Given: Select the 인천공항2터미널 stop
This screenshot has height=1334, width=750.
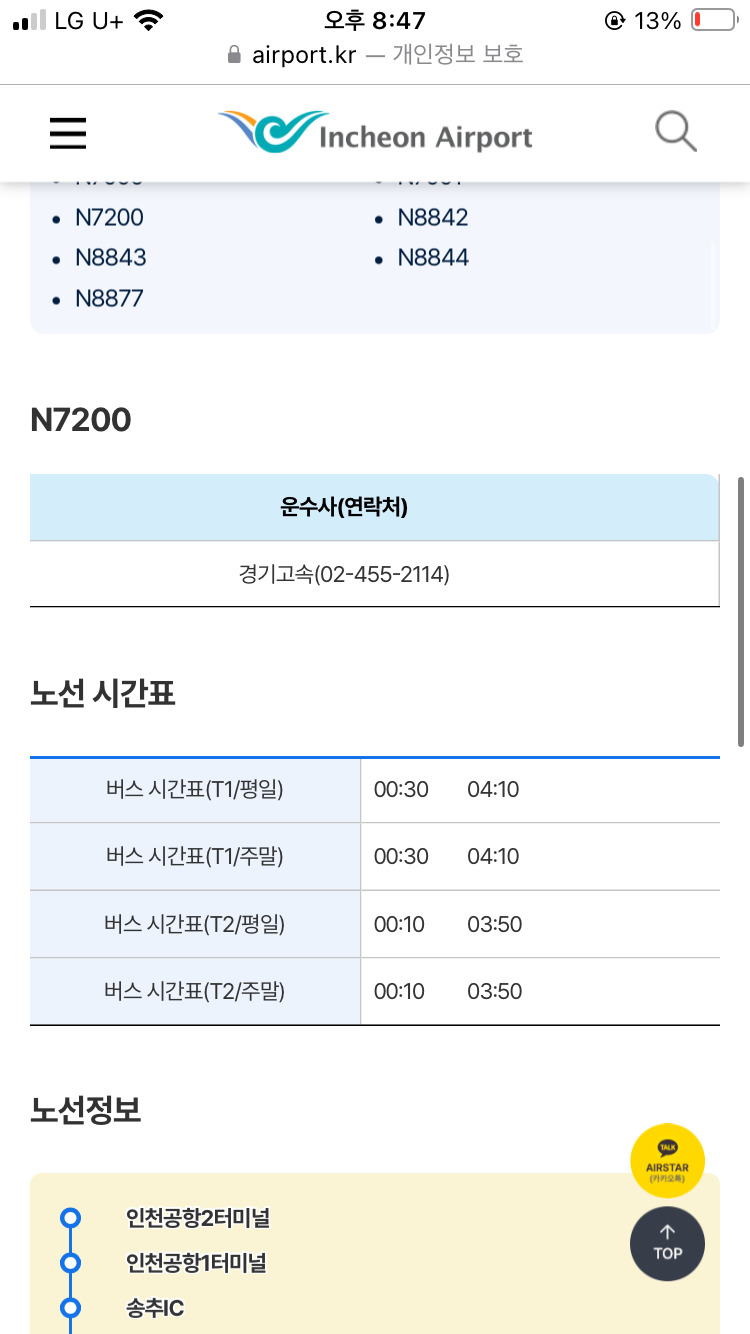Looking at the screenshot, I should pyautogui.click(x=198, y=1218).
